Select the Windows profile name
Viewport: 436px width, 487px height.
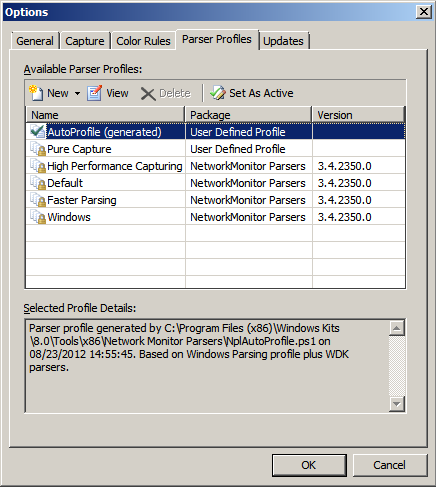69,217
